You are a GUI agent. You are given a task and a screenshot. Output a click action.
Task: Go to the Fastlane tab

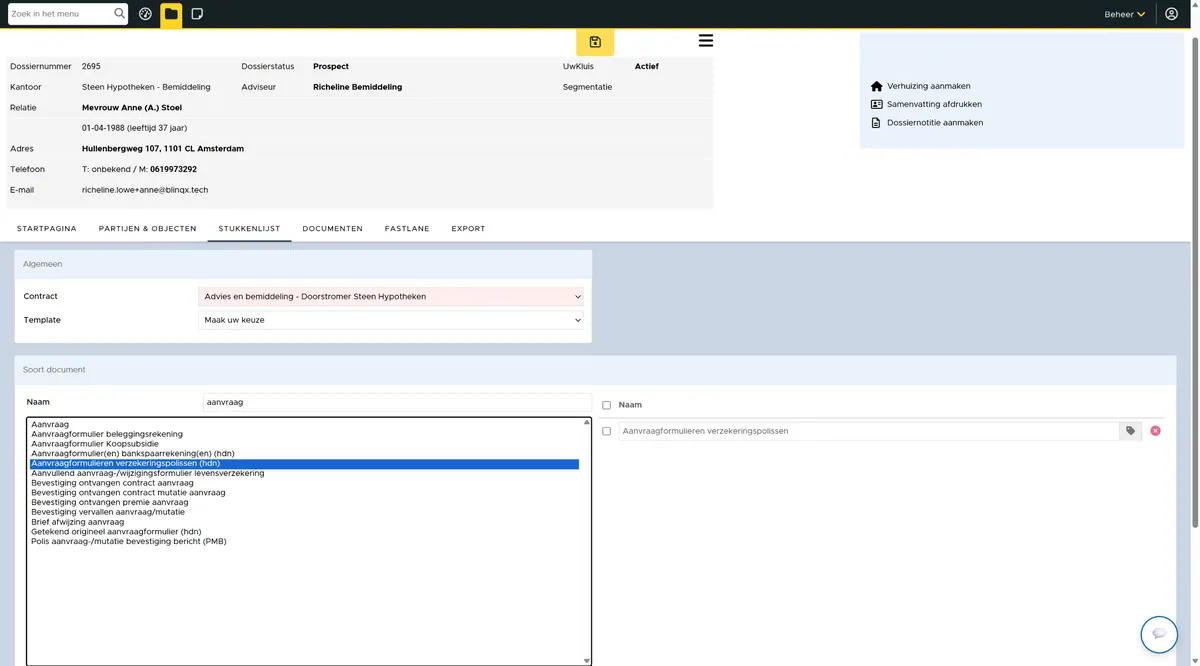click(407, 229)
